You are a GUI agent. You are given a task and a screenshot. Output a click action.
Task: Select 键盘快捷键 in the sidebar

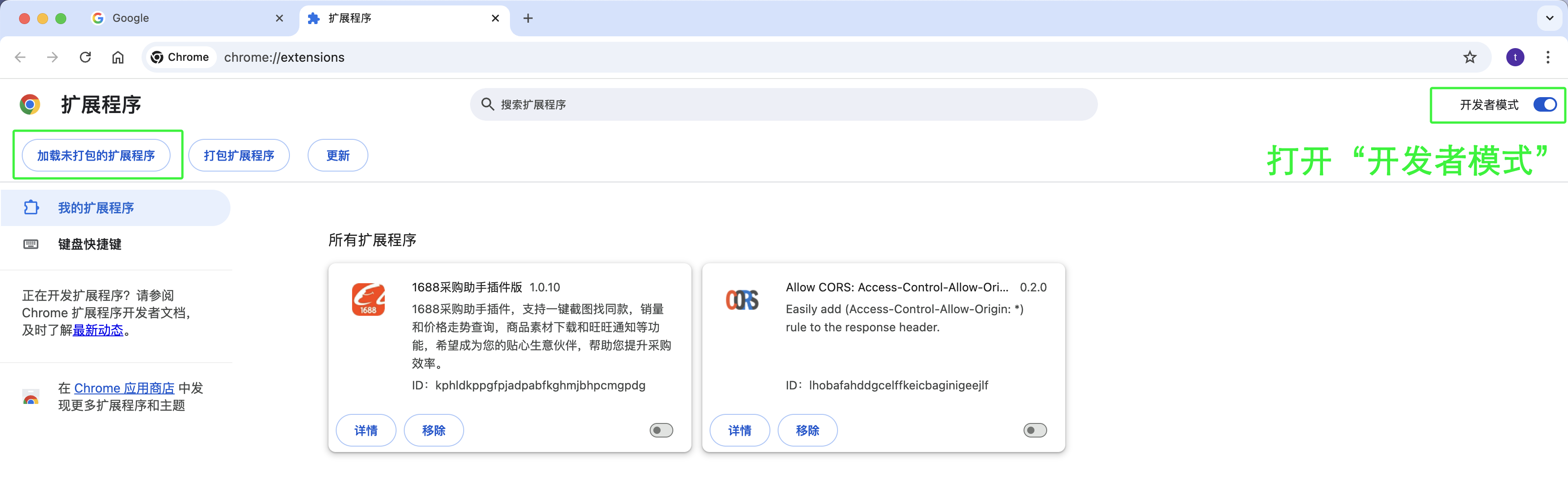click(89, 244)
